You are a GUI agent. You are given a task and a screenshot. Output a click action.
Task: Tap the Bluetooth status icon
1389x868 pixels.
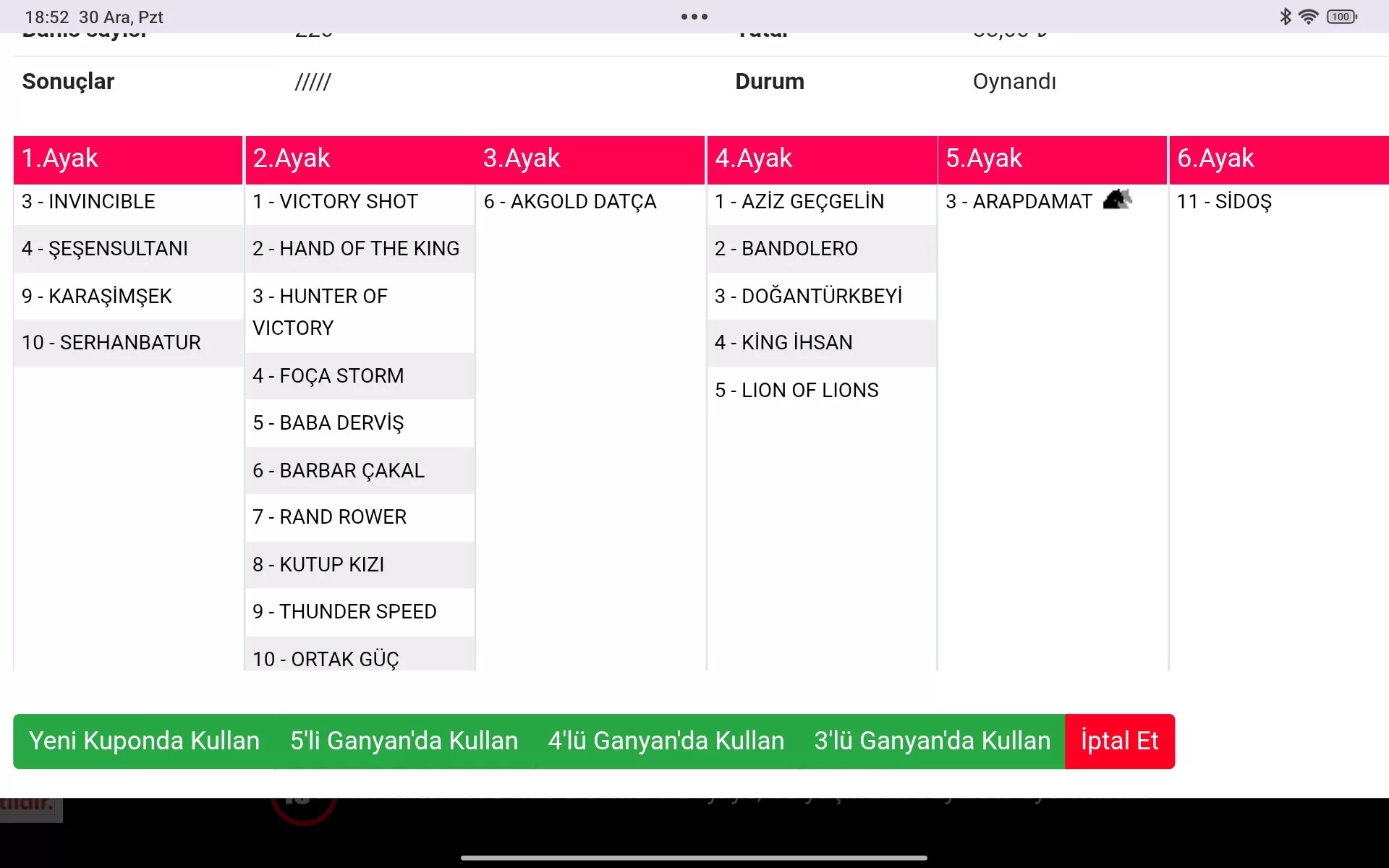(1285, 17)
